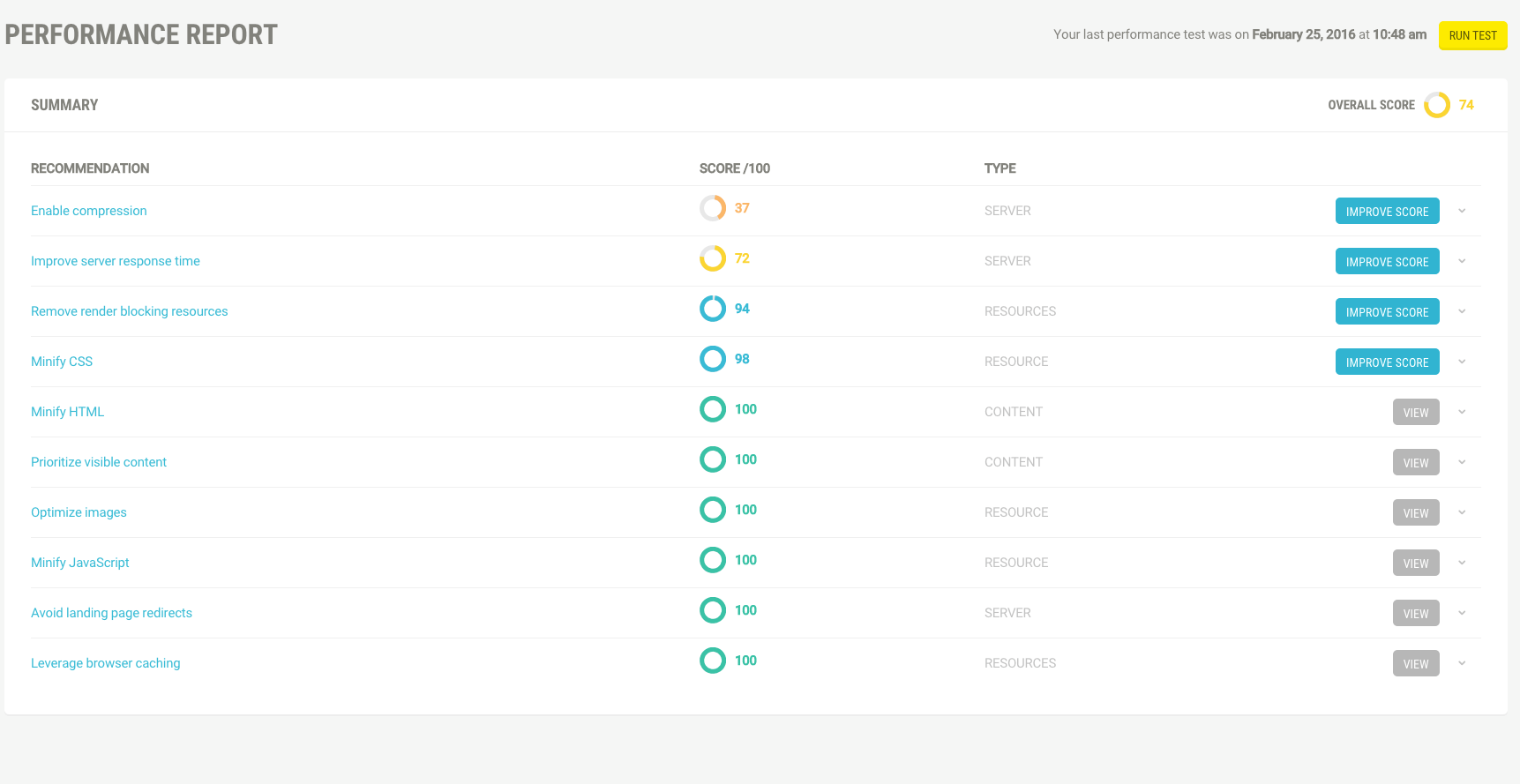Expand Prioritize visible content row chevron
Screen dimensions: 1520x784
[x=1462, y=462]
